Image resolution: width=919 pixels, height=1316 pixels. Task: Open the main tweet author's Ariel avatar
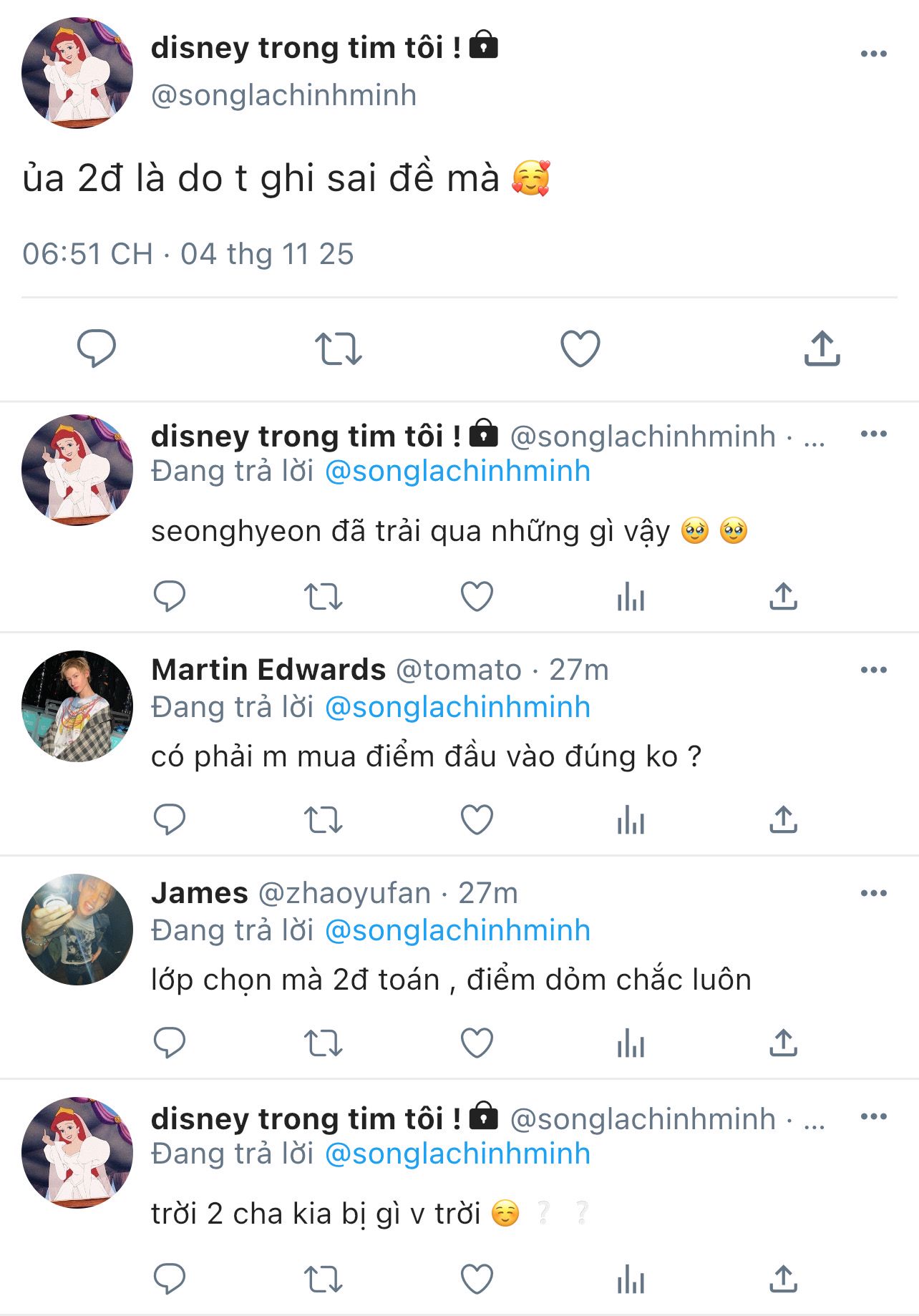77,73
